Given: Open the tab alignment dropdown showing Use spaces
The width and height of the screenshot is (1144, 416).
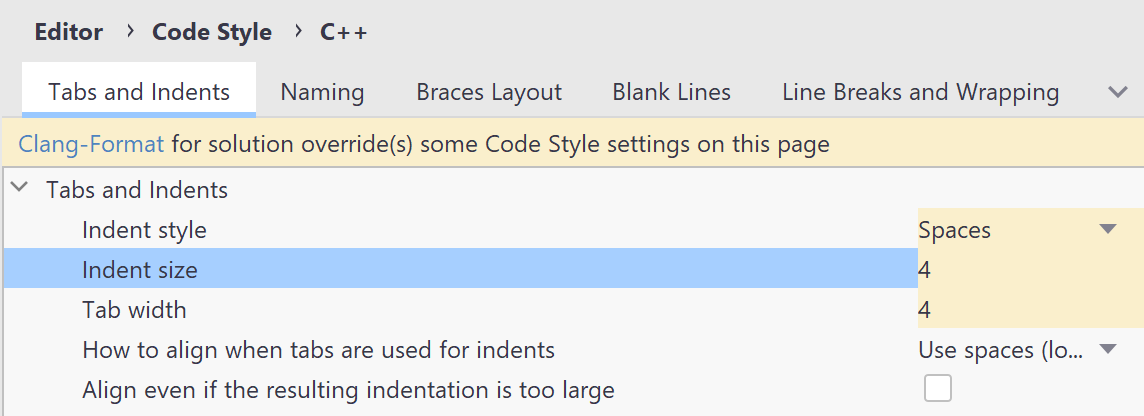Looking at the screenshot, I should (x=1016, y=350).
